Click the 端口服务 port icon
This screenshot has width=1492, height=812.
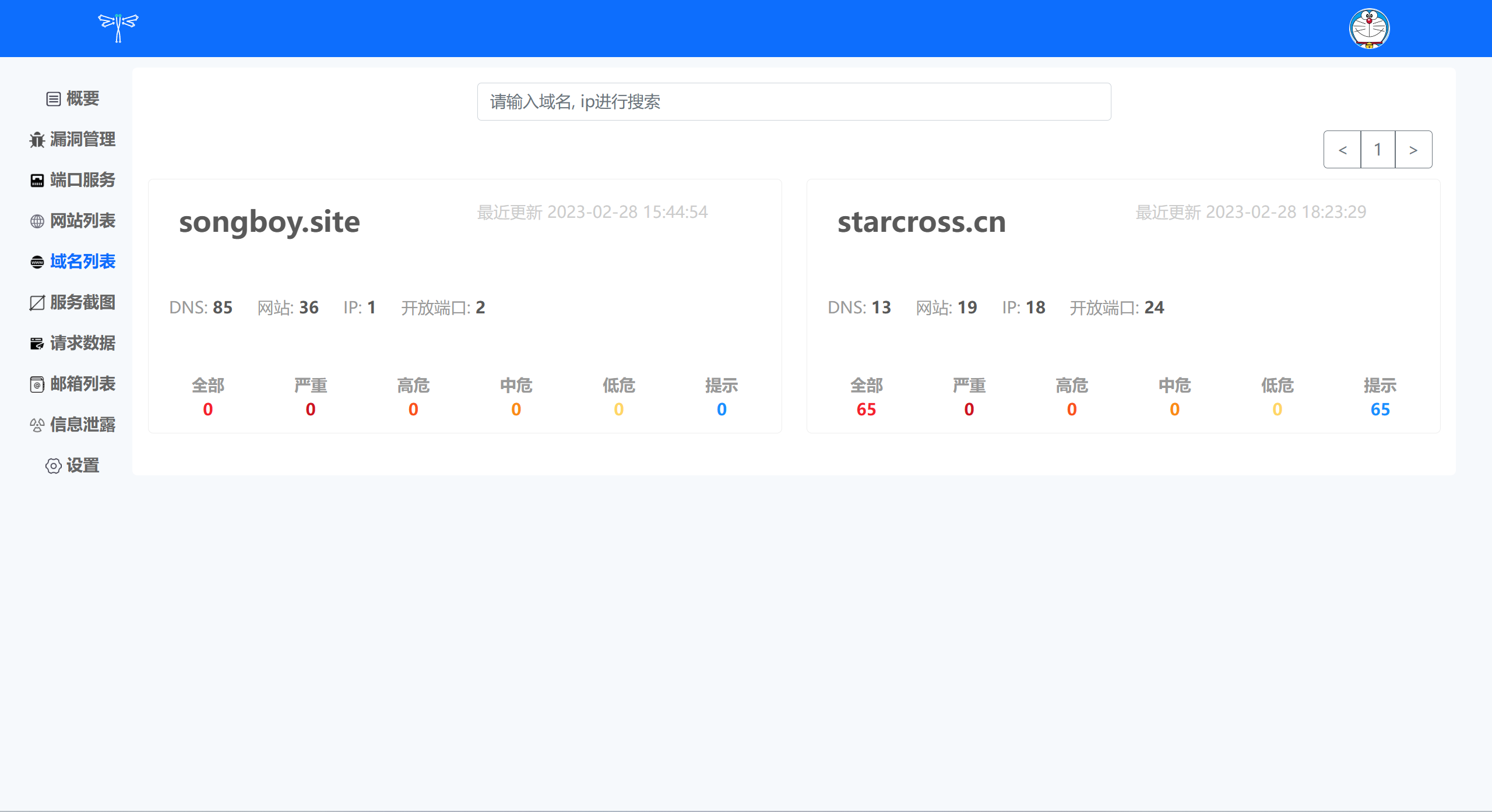pos(37,181)
